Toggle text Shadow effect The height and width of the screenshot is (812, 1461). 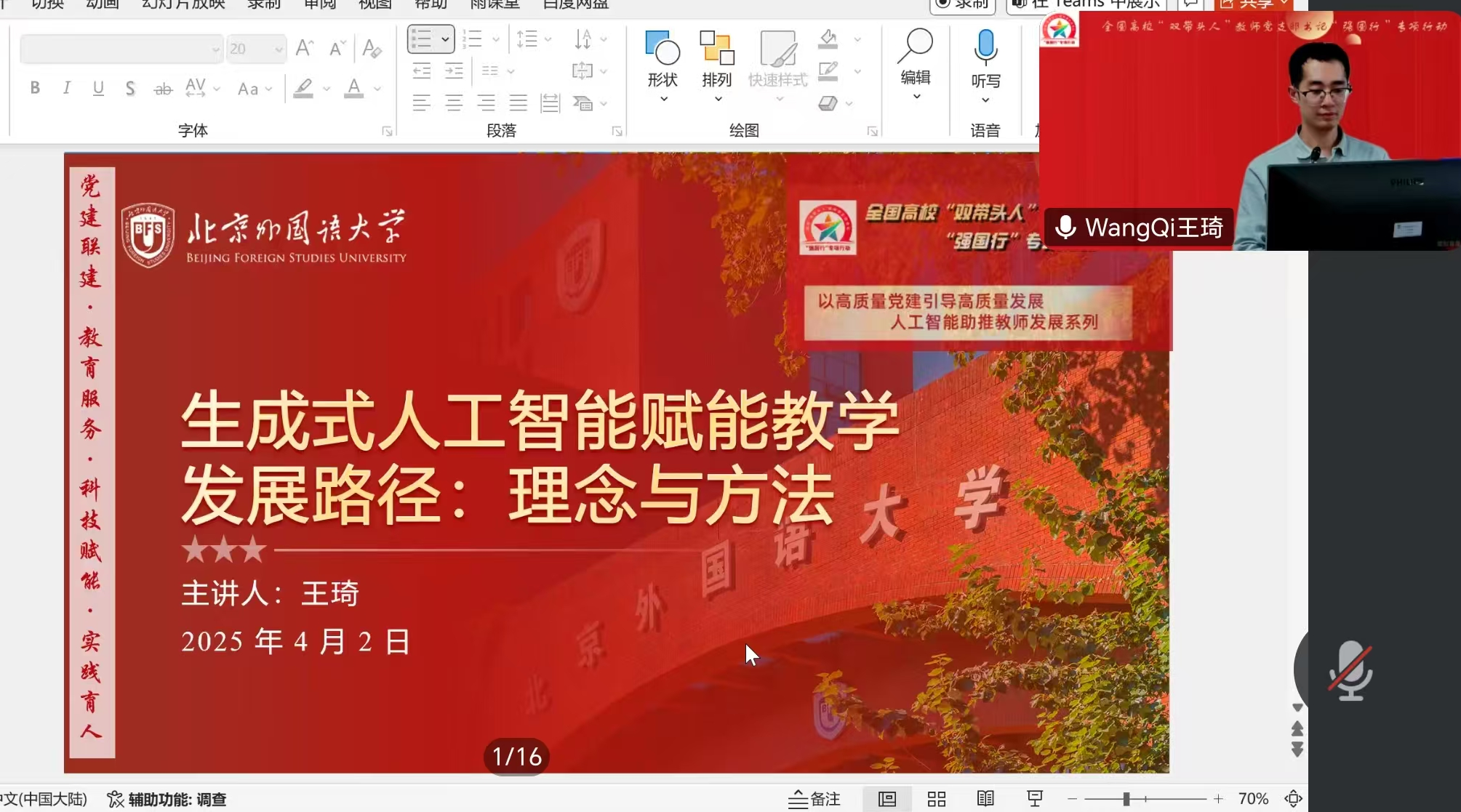tap(130, 88)
